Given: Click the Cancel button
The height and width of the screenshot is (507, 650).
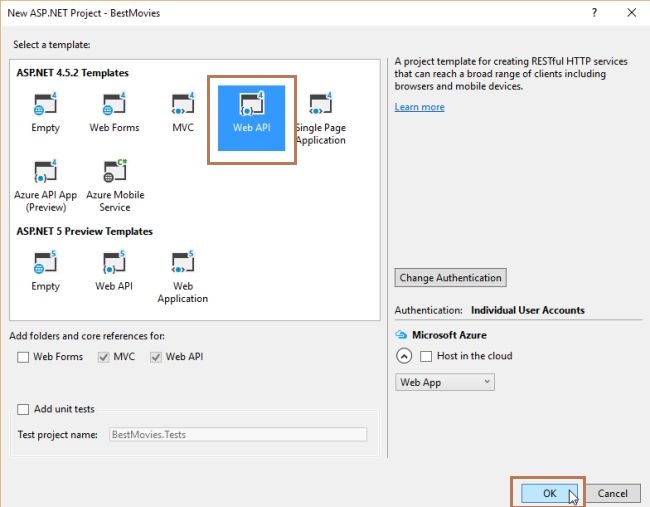Looking at the screenshot, I should point(612,493).
